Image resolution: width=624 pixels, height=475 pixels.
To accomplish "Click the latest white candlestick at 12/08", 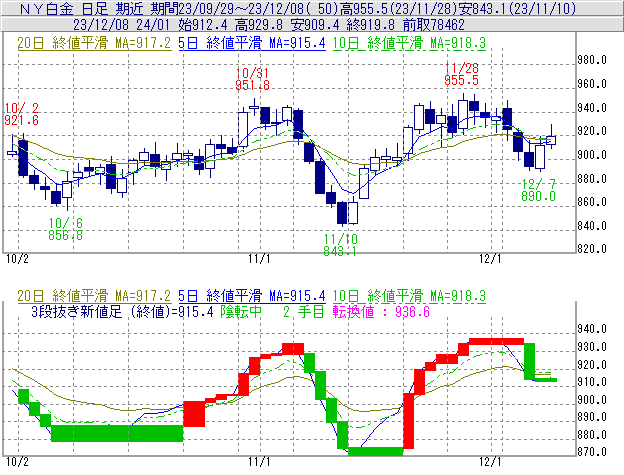I will (551, 140).
